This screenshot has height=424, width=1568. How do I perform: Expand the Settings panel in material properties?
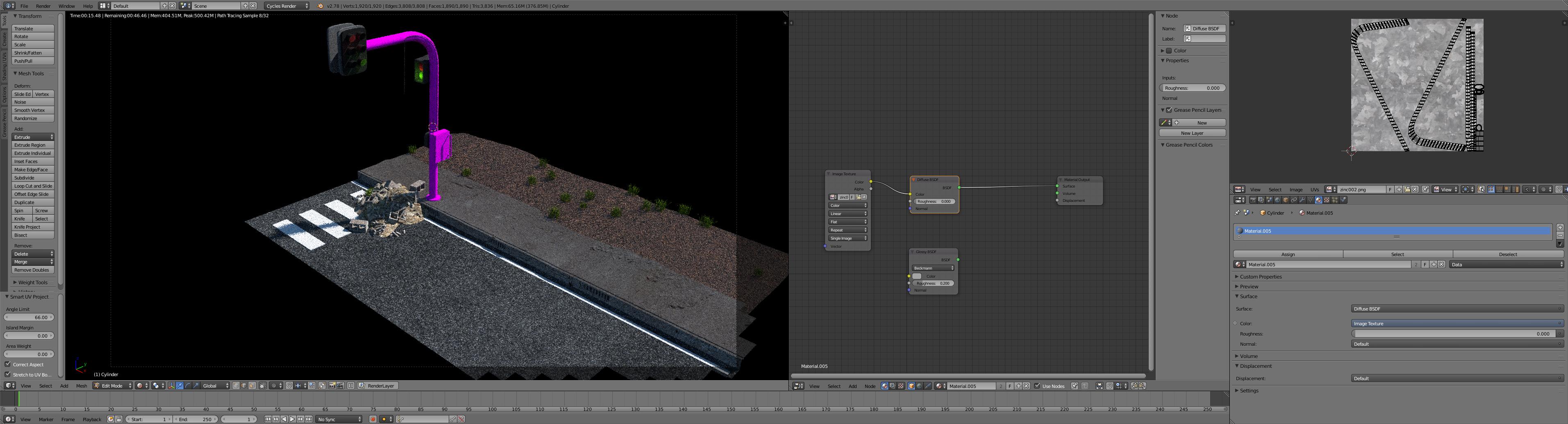[x=1248, y=390]
